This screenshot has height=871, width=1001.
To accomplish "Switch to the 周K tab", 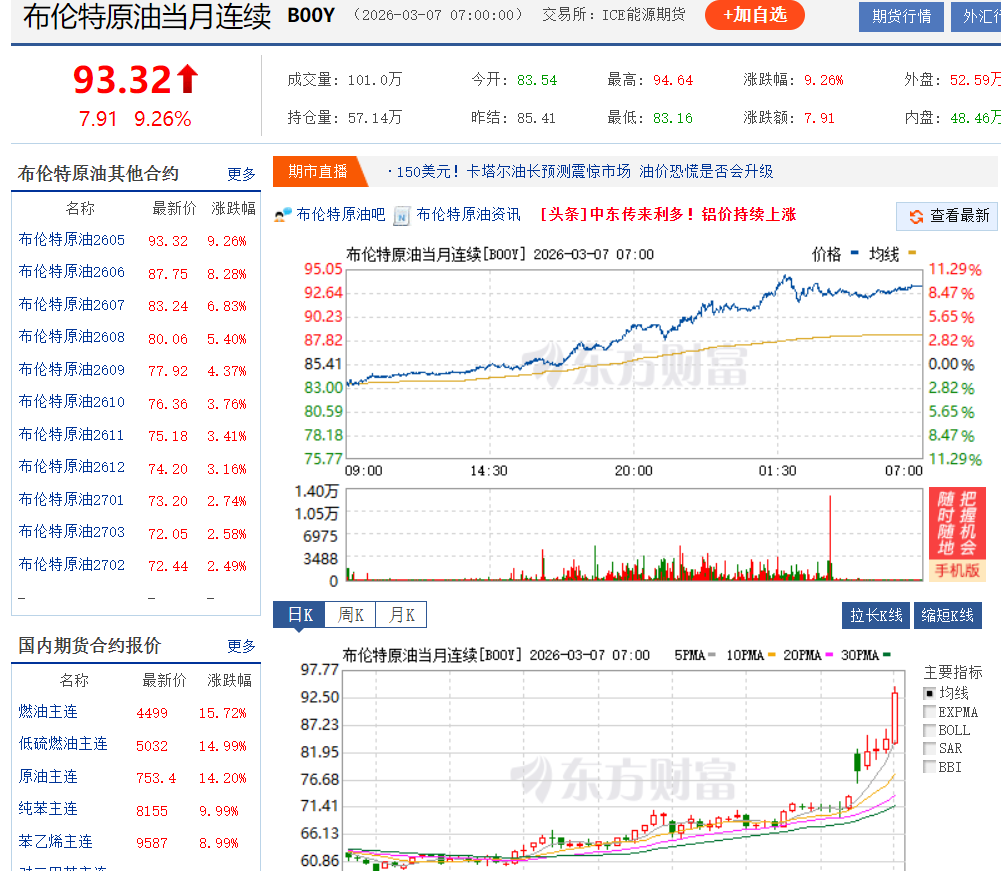I will pyautogui.click(x=350, y=615).
